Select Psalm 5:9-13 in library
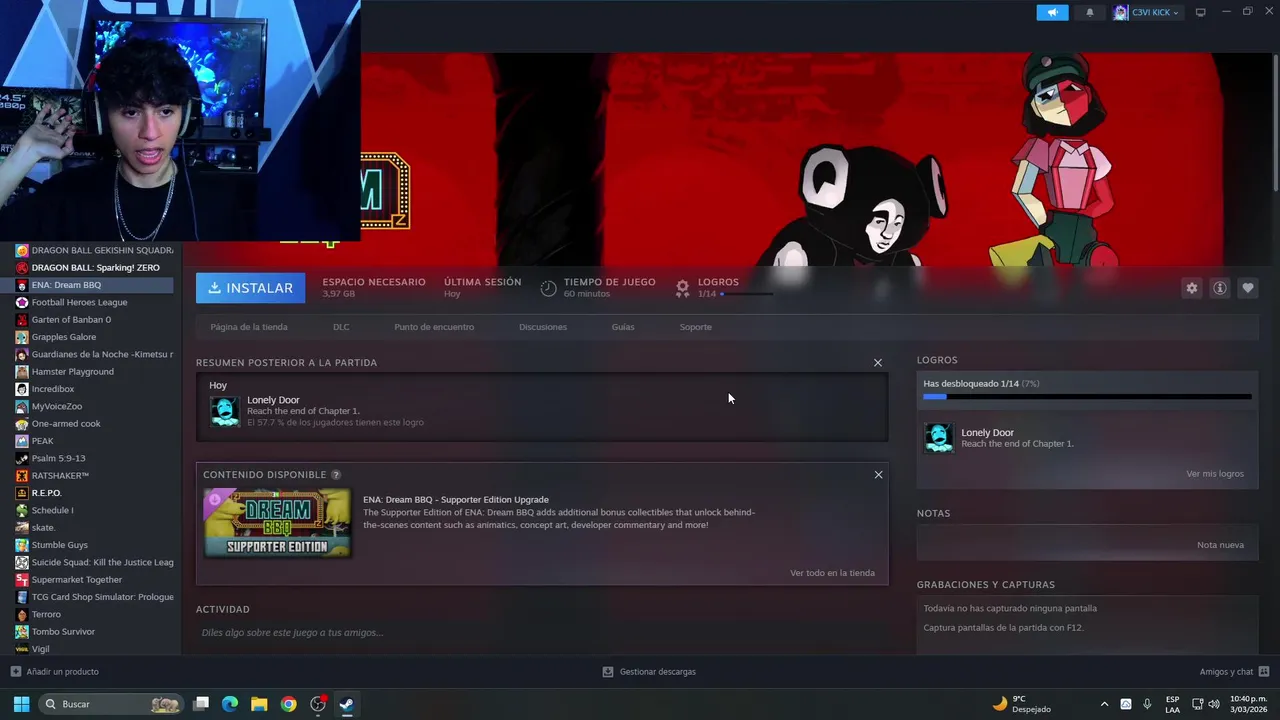 click(x=94, y=458)
